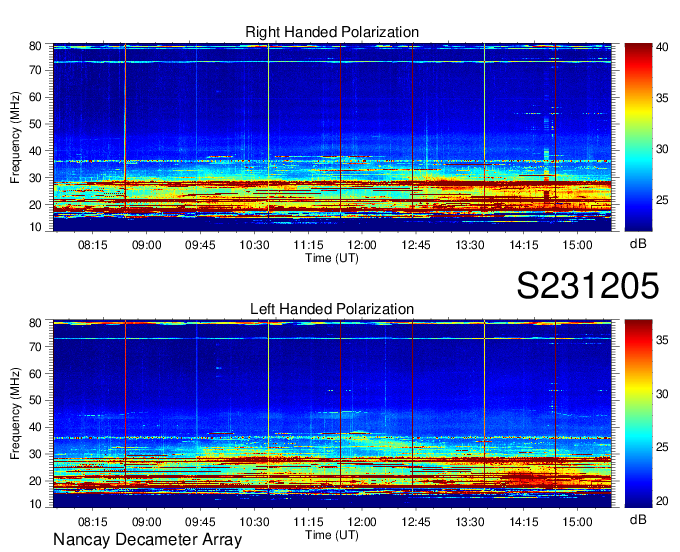Screen dimensions: 680x552
Task: Click "12:45" time tick of Right Handed plot
Action: [416, 245]
